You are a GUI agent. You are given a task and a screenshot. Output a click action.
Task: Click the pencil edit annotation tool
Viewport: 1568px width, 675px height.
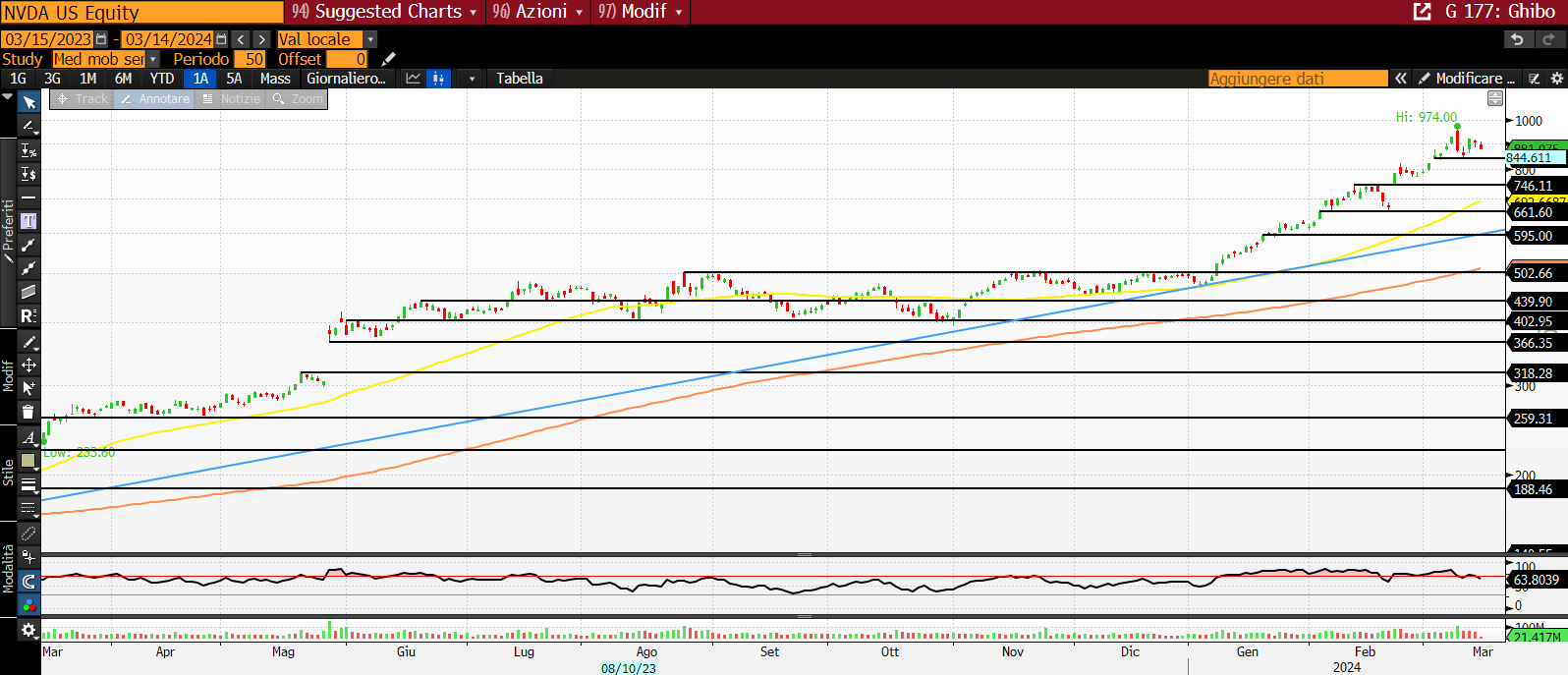[x=28, y=342]
